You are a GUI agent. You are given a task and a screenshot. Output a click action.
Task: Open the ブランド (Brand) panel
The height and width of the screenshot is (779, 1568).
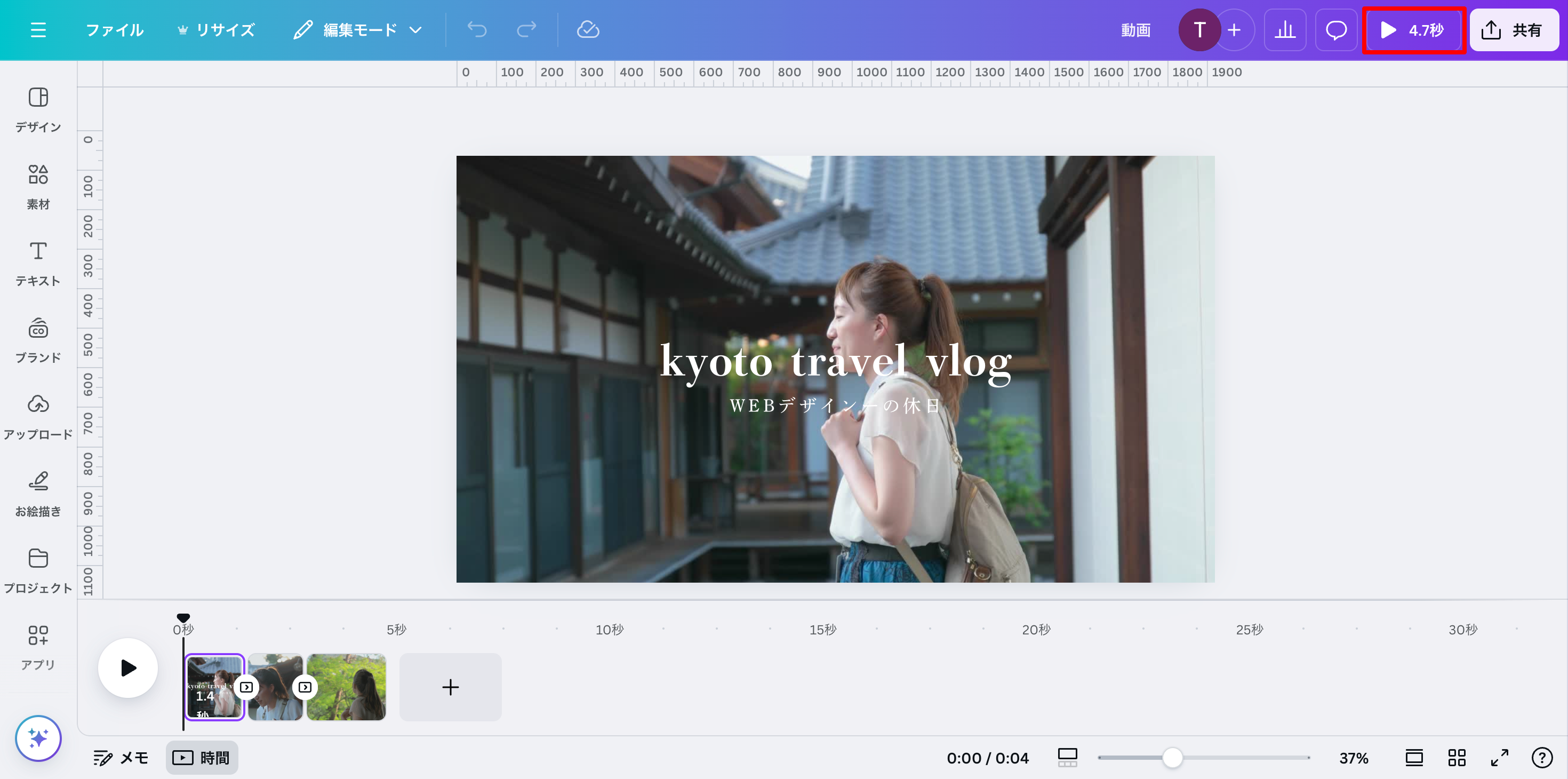38,339
